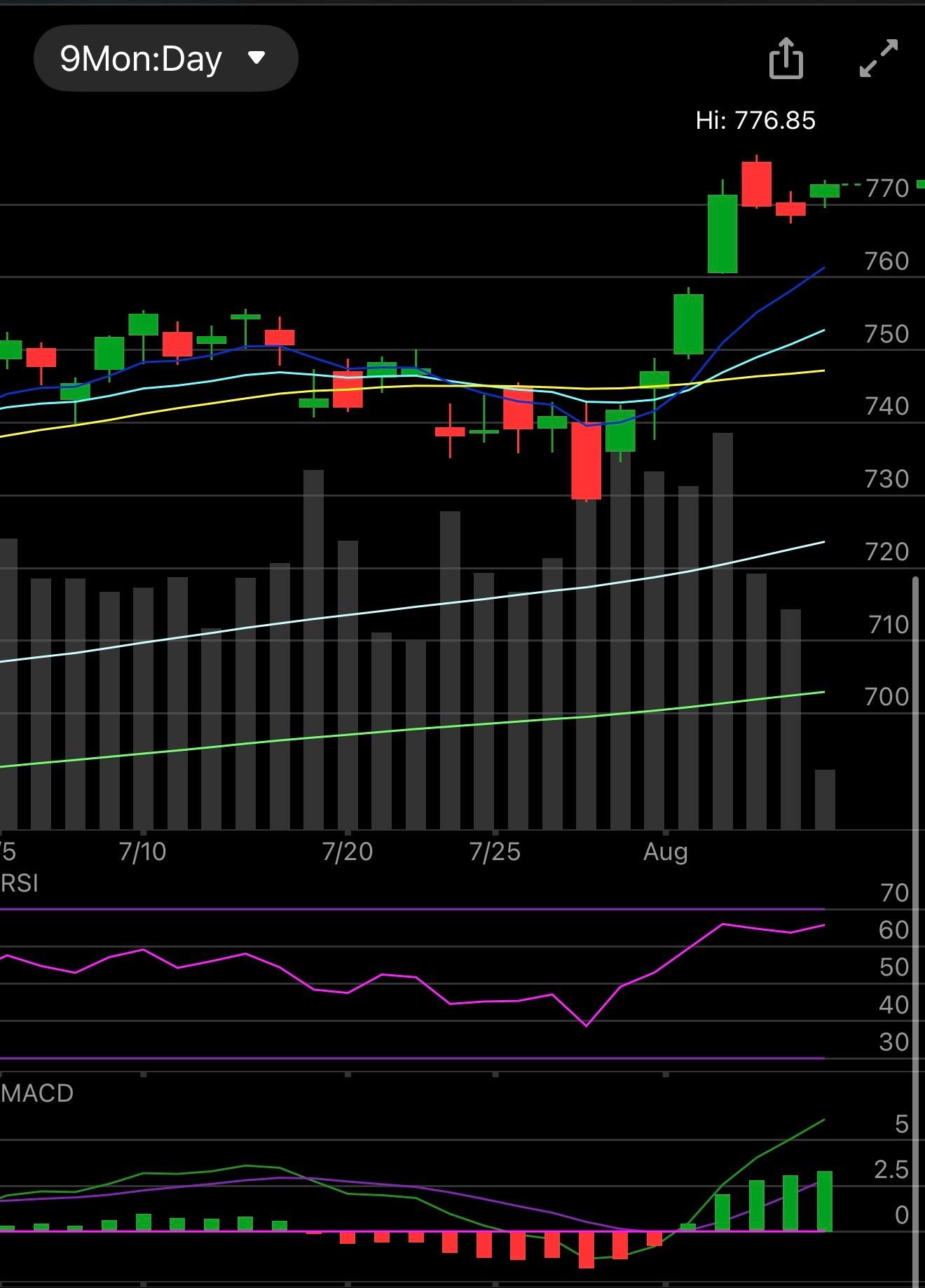Select the RSI axis value 50

point(894,967)
